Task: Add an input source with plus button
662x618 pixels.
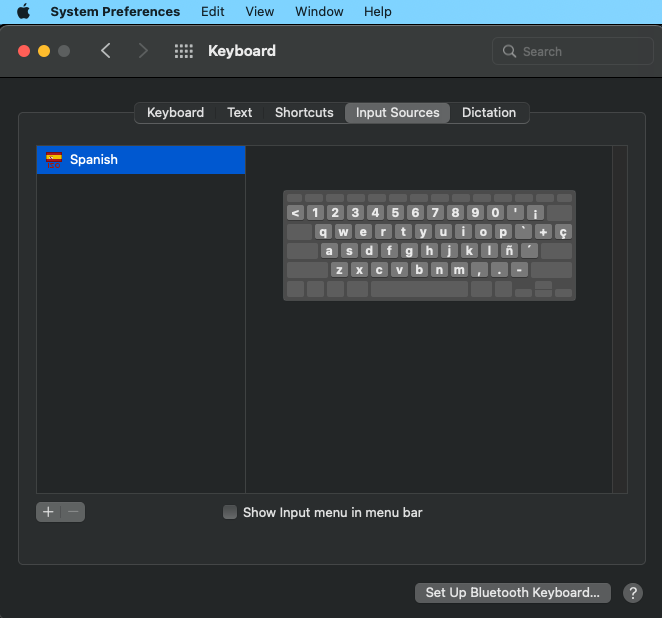Action: pos(48,512)
